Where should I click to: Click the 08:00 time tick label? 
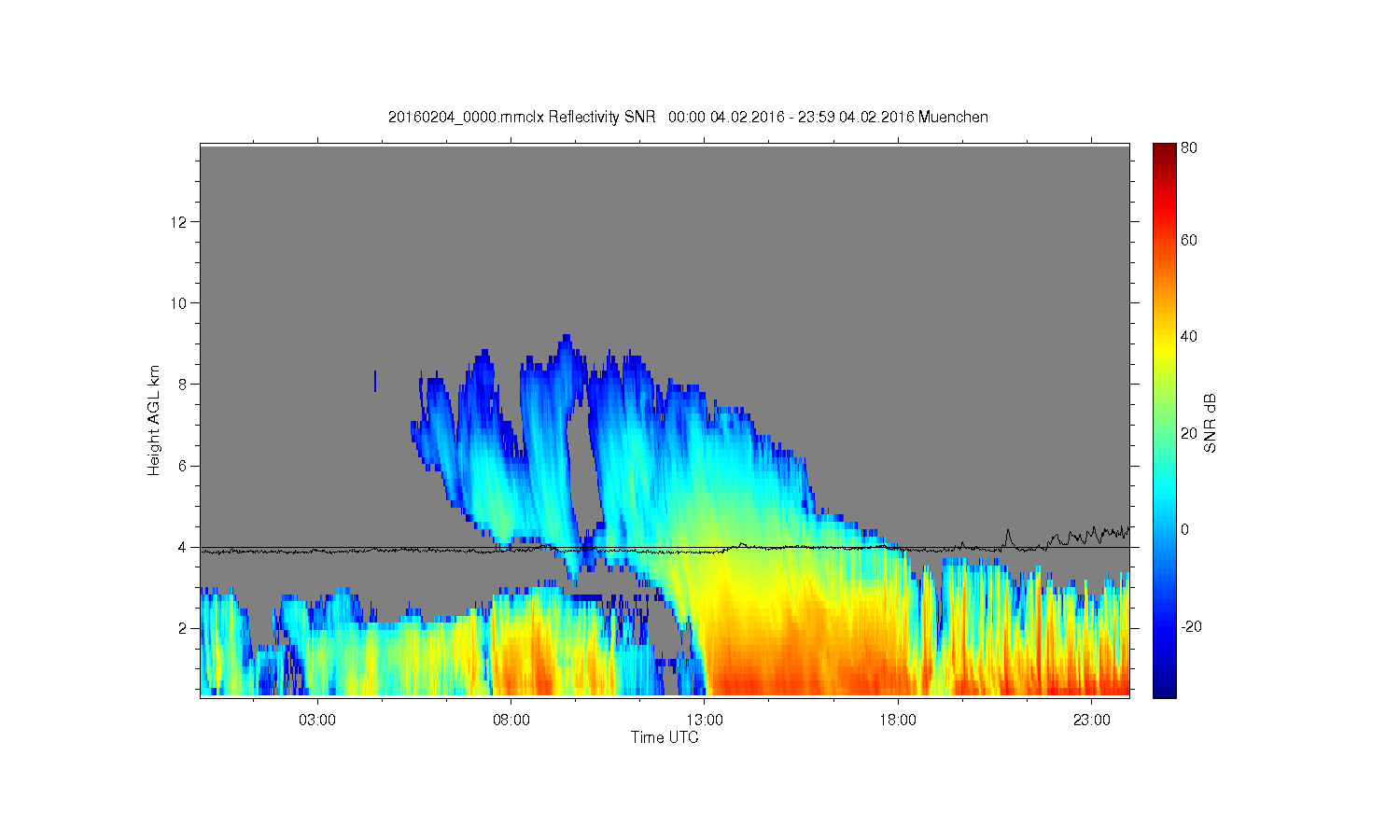point(511,721)
